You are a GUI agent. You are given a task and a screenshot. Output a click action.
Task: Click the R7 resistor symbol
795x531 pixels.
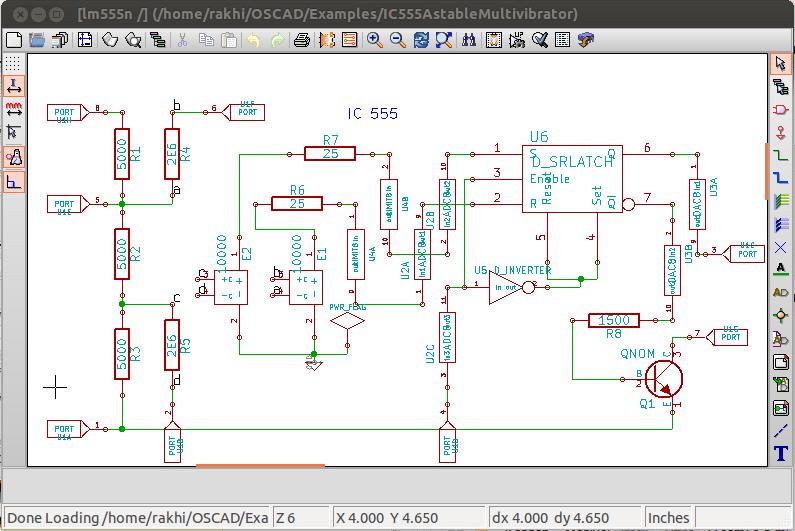coord(330,153)
